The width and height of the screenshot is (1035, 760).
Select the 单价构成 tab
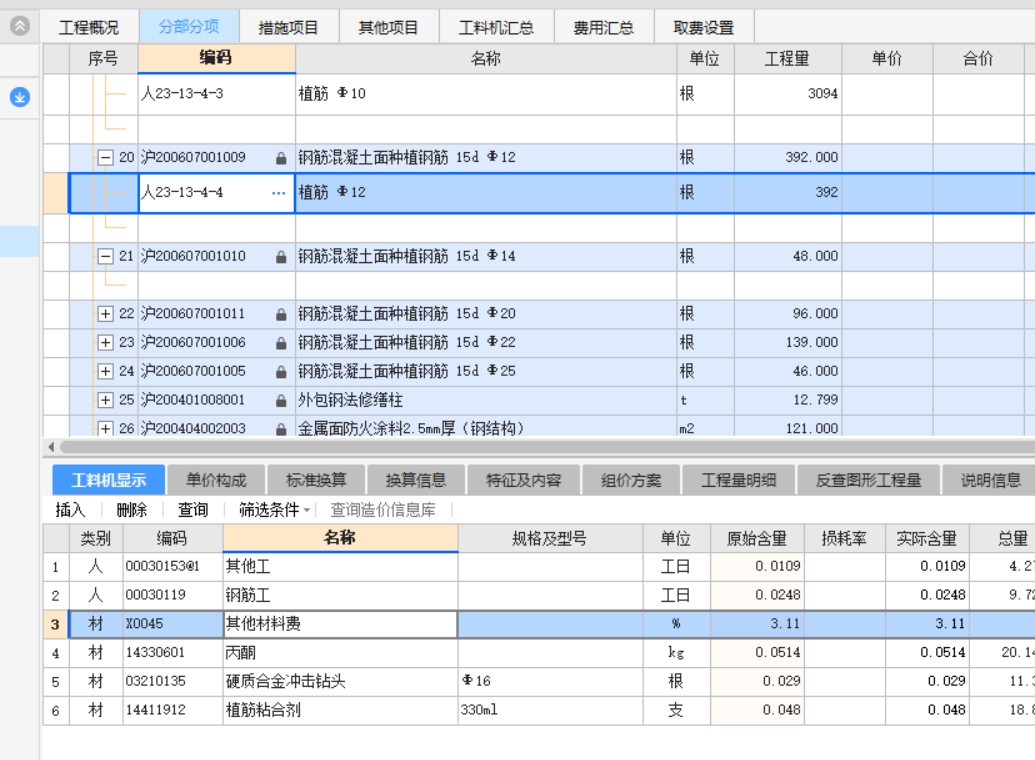pos(216,480)
